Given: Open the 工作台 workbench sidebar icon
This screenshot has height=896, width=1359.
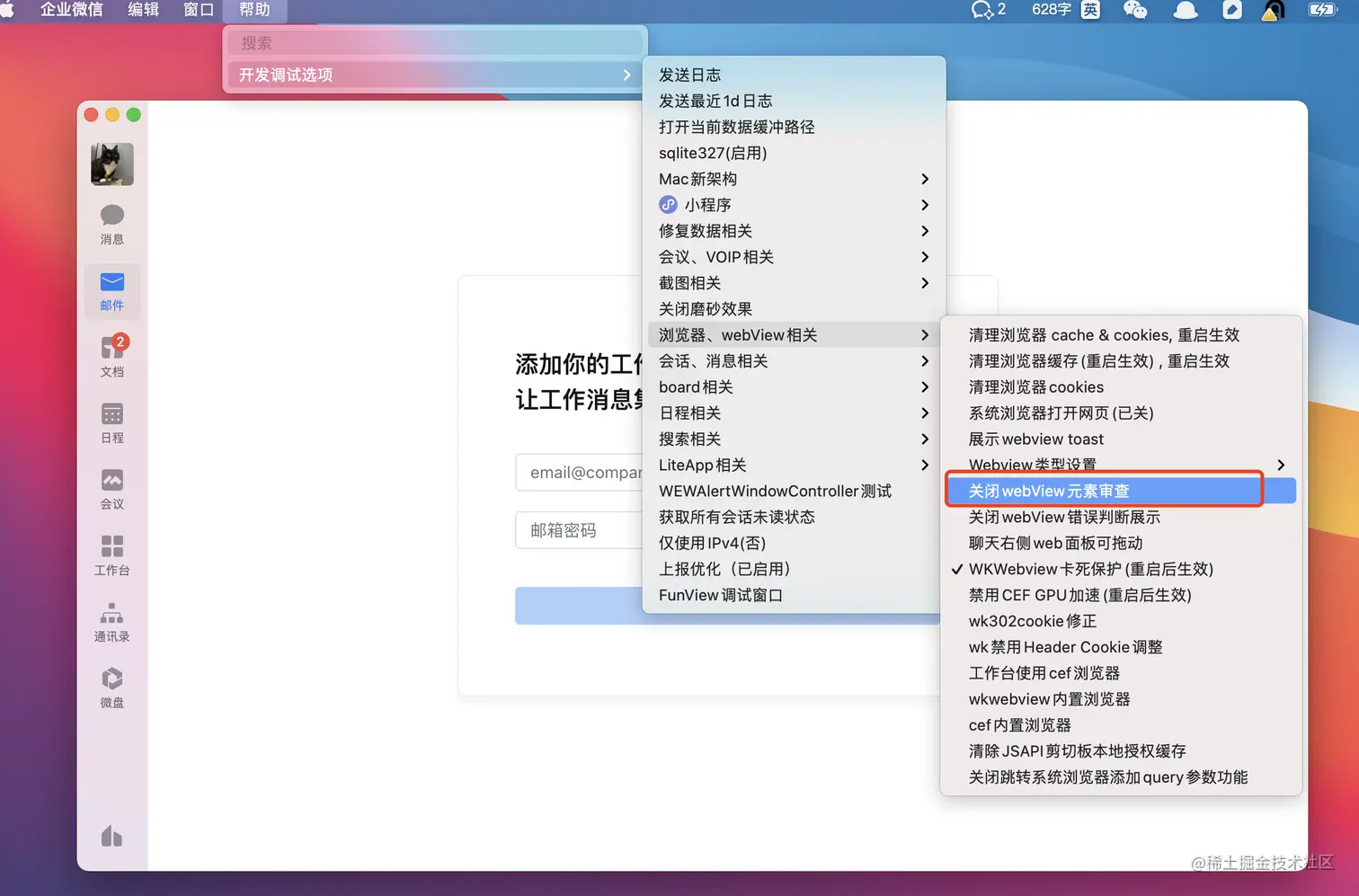Looking at the screenshot, I should click(111, 554).
